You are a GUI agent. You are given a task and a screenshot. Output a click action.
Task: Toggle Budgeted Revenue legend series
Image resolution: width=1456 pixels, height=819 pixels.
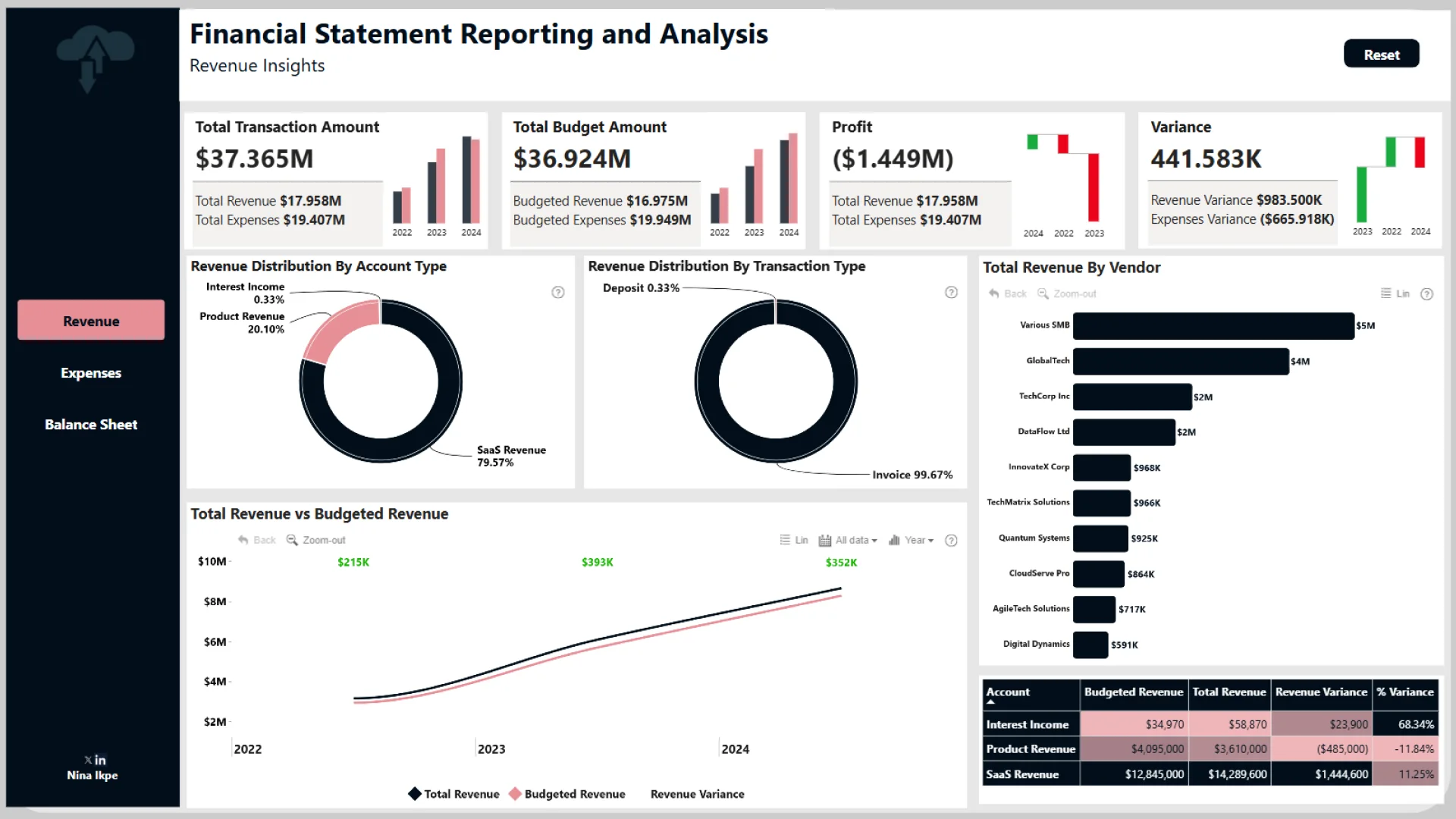click(567, 794)
